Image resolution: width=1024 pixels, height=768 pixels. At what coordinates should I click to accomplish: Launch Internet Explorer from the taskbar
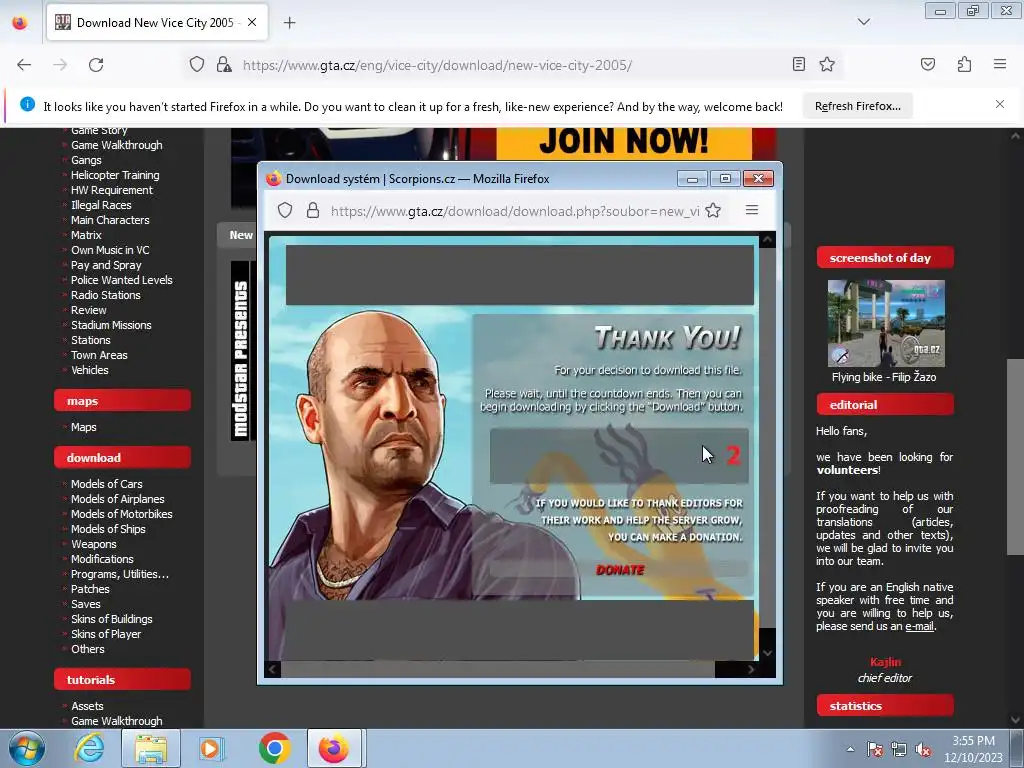(89, 748)
